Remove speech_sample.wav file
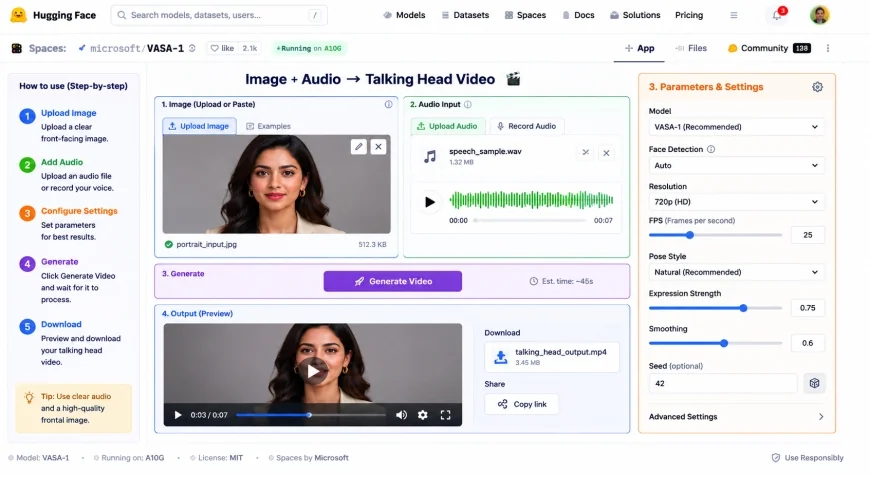Viewport: 870px width, 477px height. 606,153
